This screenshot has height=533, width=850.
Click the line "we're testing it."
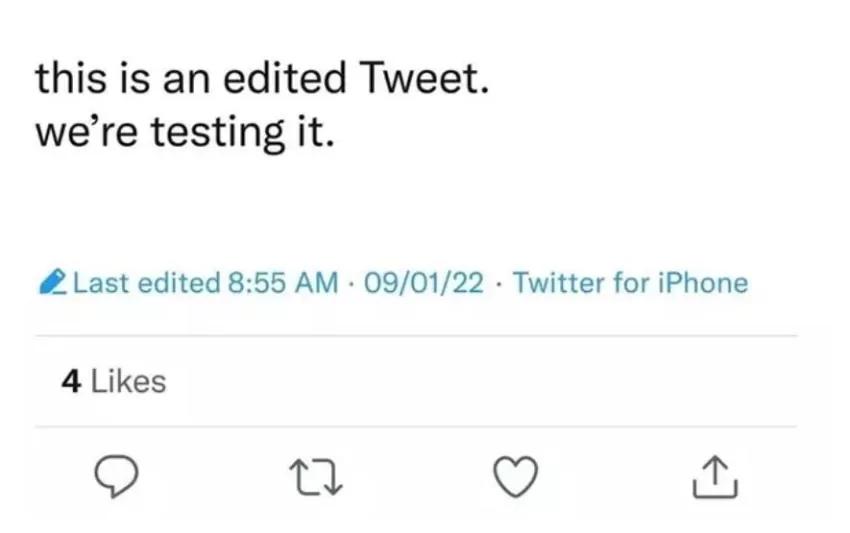pyautogui.click(x=182, y=133)
